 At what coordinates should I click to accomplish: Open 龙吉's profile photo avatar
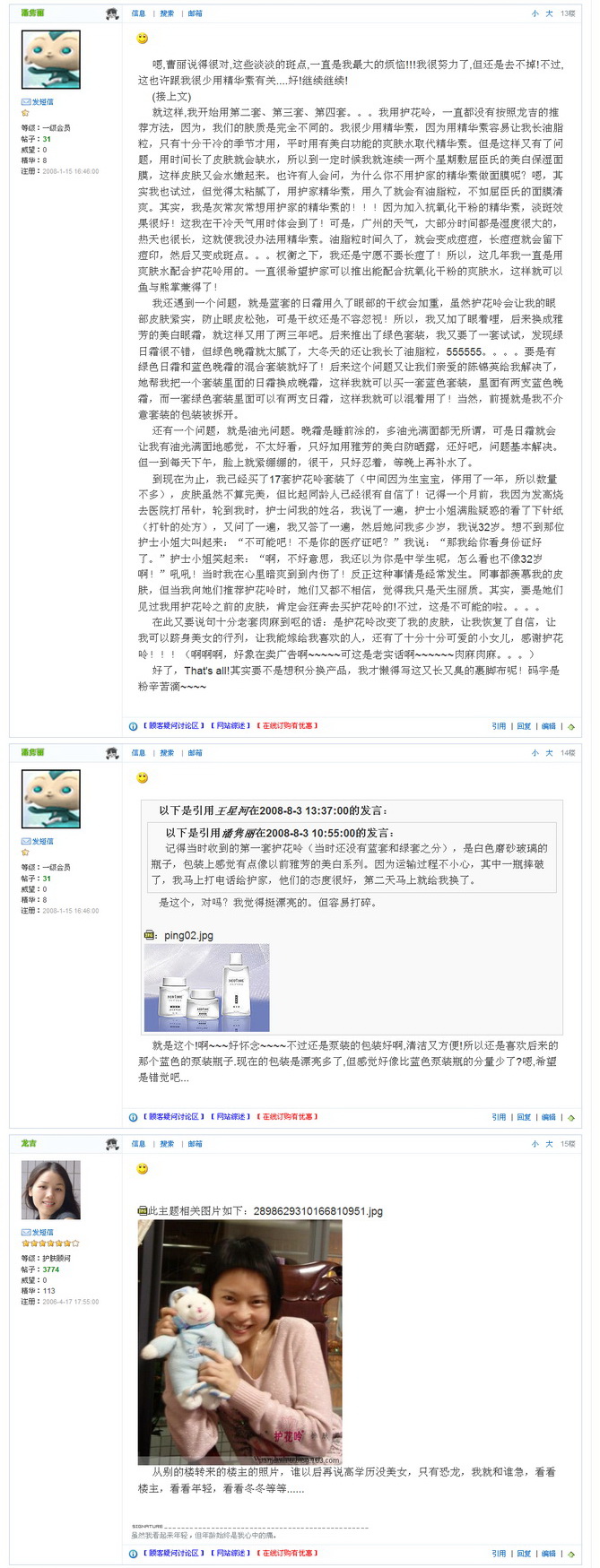51,1191
